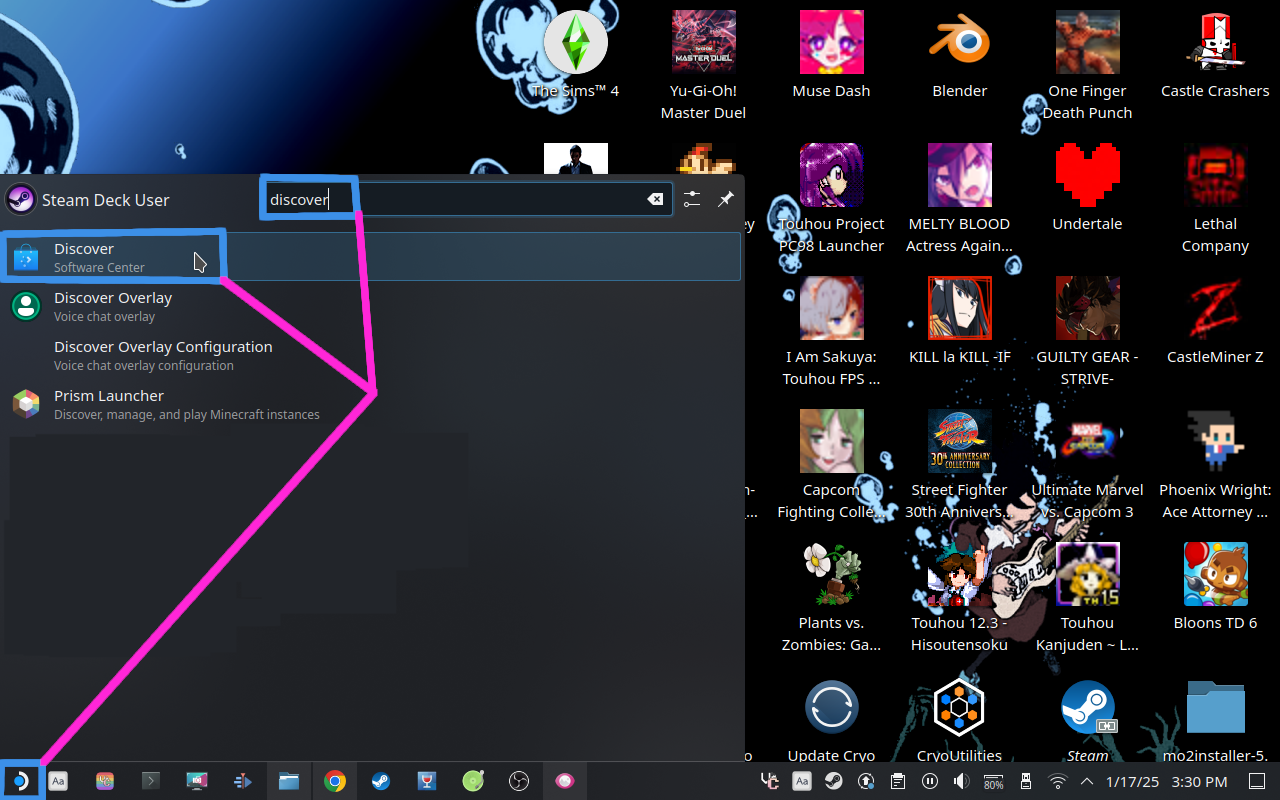Click the media pause tray icon
This screenshot has height=800, width=1280.
(929, 781)
